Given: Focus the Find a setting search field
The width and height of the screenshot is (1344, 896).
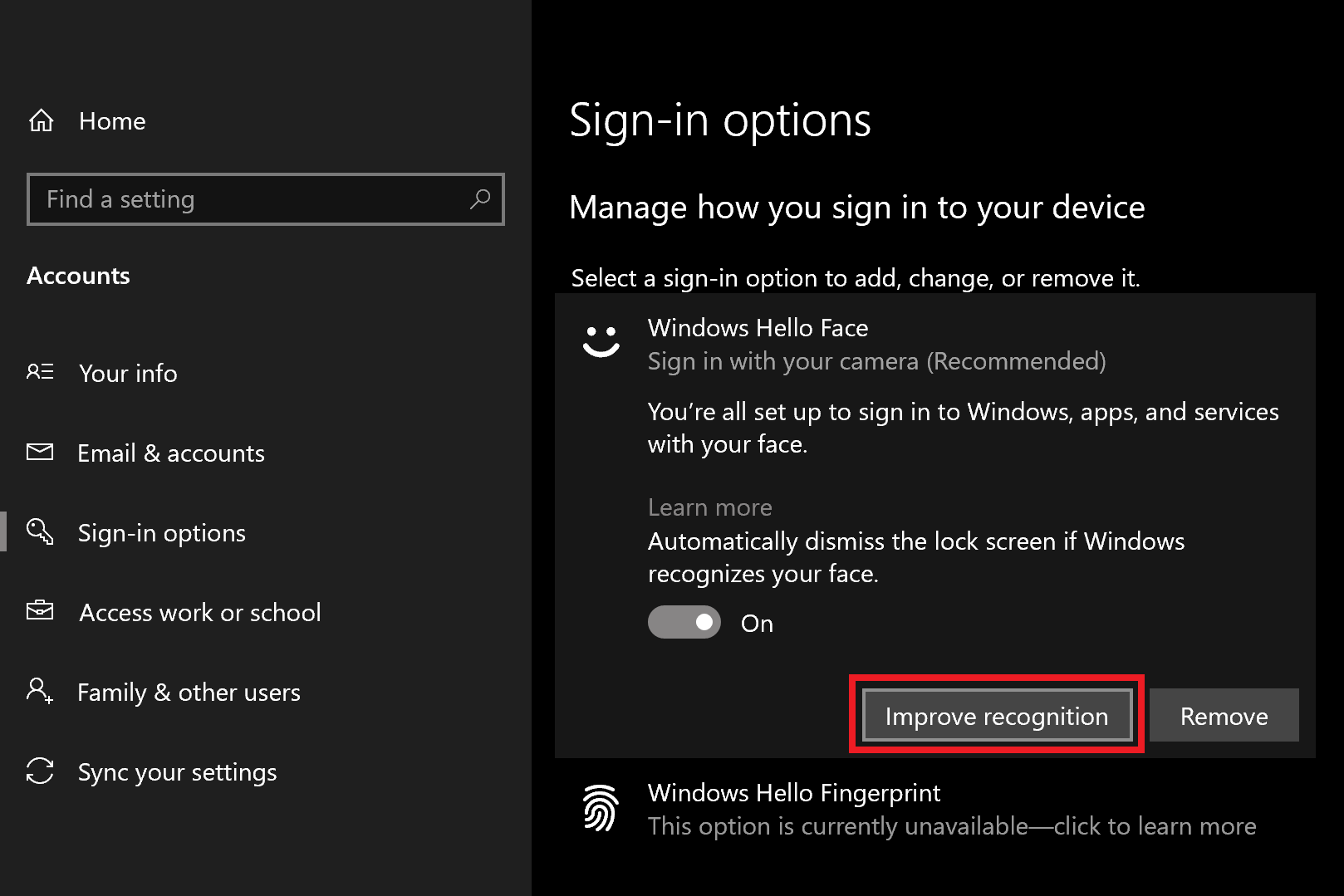Looking at the screenshot, I should point(249,199).
